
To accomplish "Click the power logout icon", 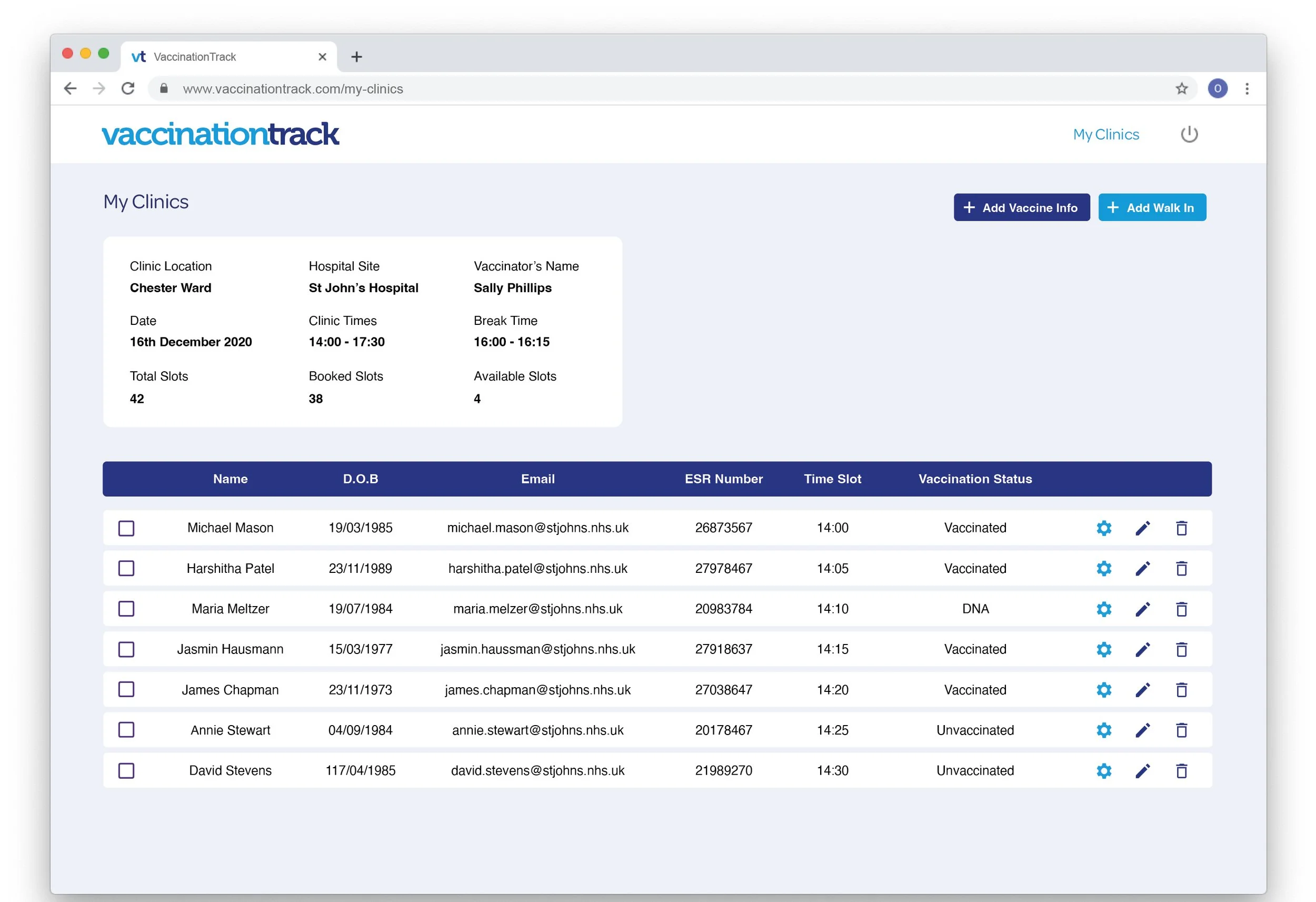I will click(1189, 134).
